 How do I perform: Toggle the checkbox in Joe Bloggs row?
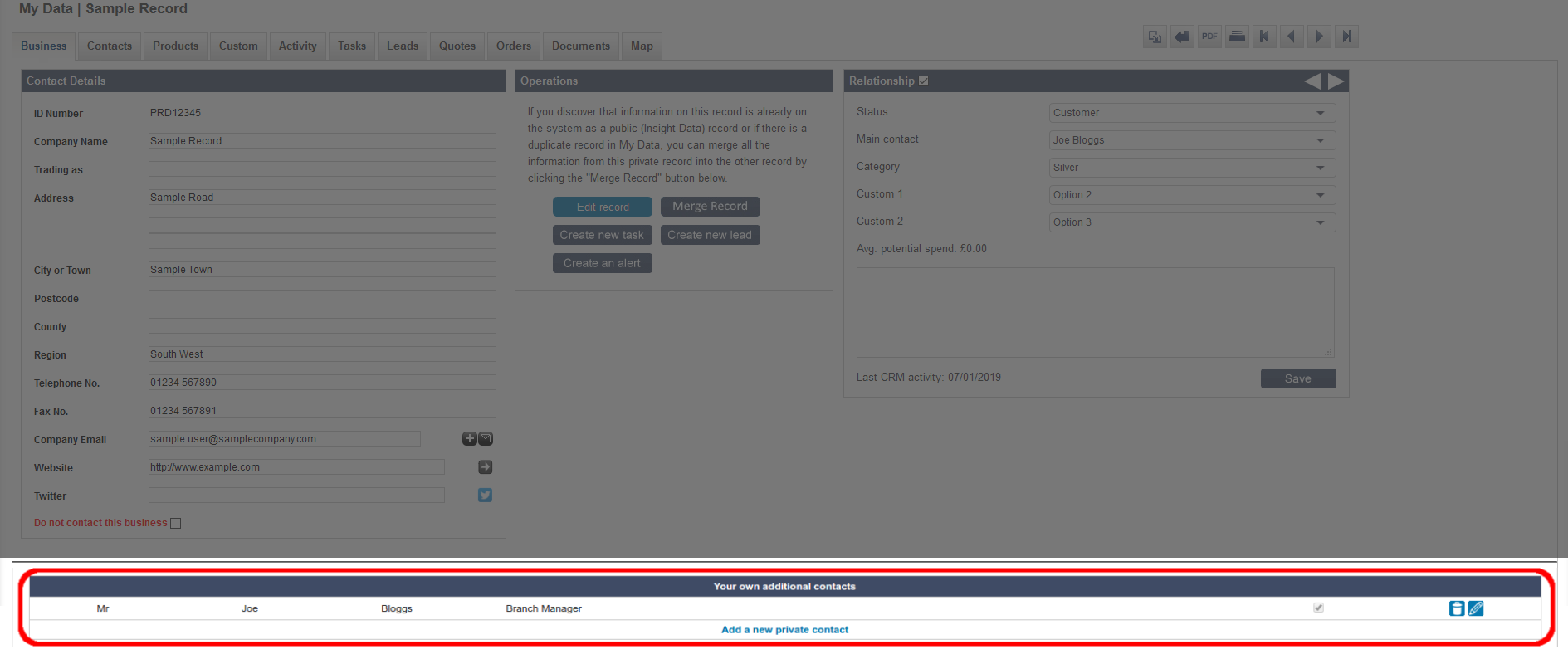(x=1318, y=608)
